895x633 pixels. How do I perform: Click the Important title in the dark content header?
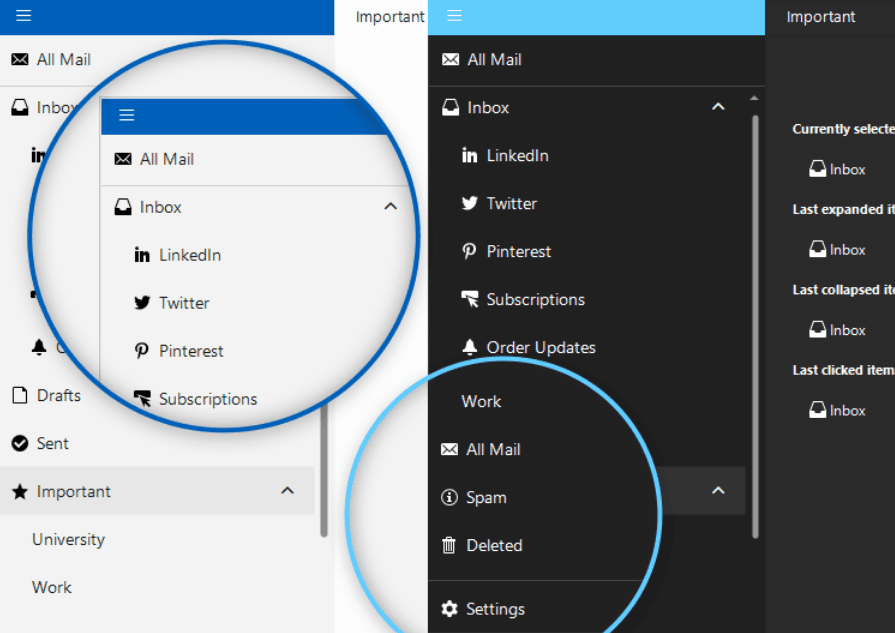pyautogui.click(x=821, y=17)
